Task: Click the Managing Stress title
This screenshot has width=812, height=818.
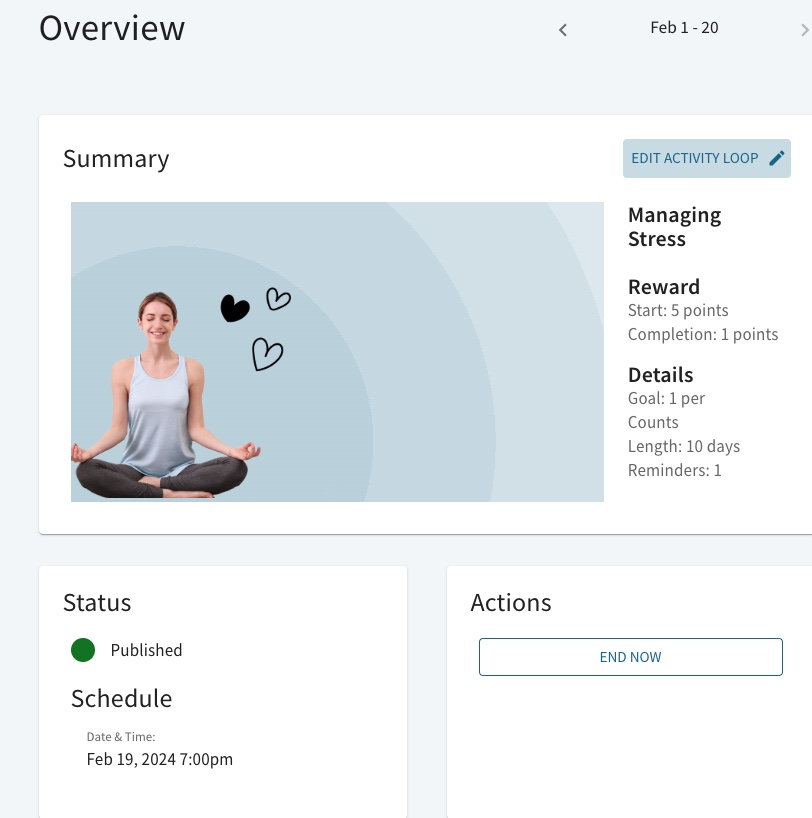Action: [x=674, y=227]
